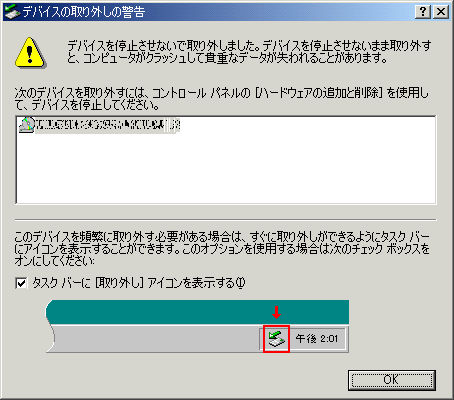Click the empty area of the device listbox
This screenshot has height=400, width=454.
(x=225, y=168)
